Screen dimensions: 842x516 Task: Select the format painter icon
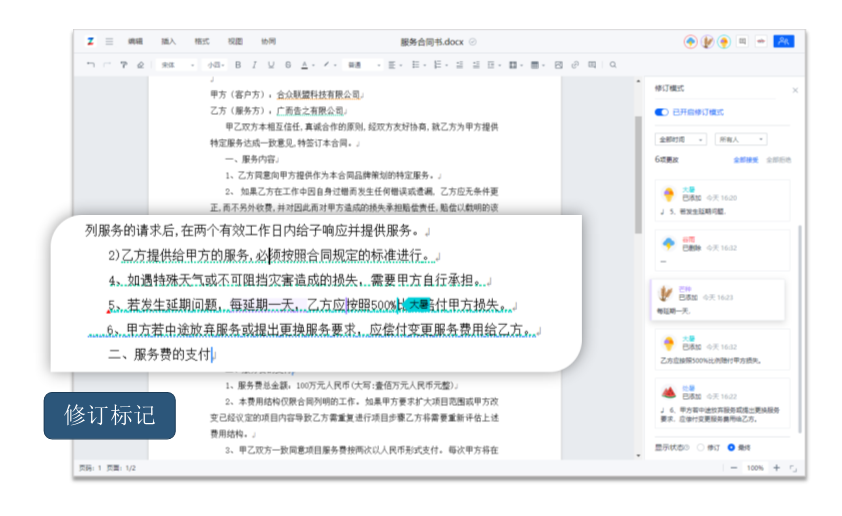point(124,65)
